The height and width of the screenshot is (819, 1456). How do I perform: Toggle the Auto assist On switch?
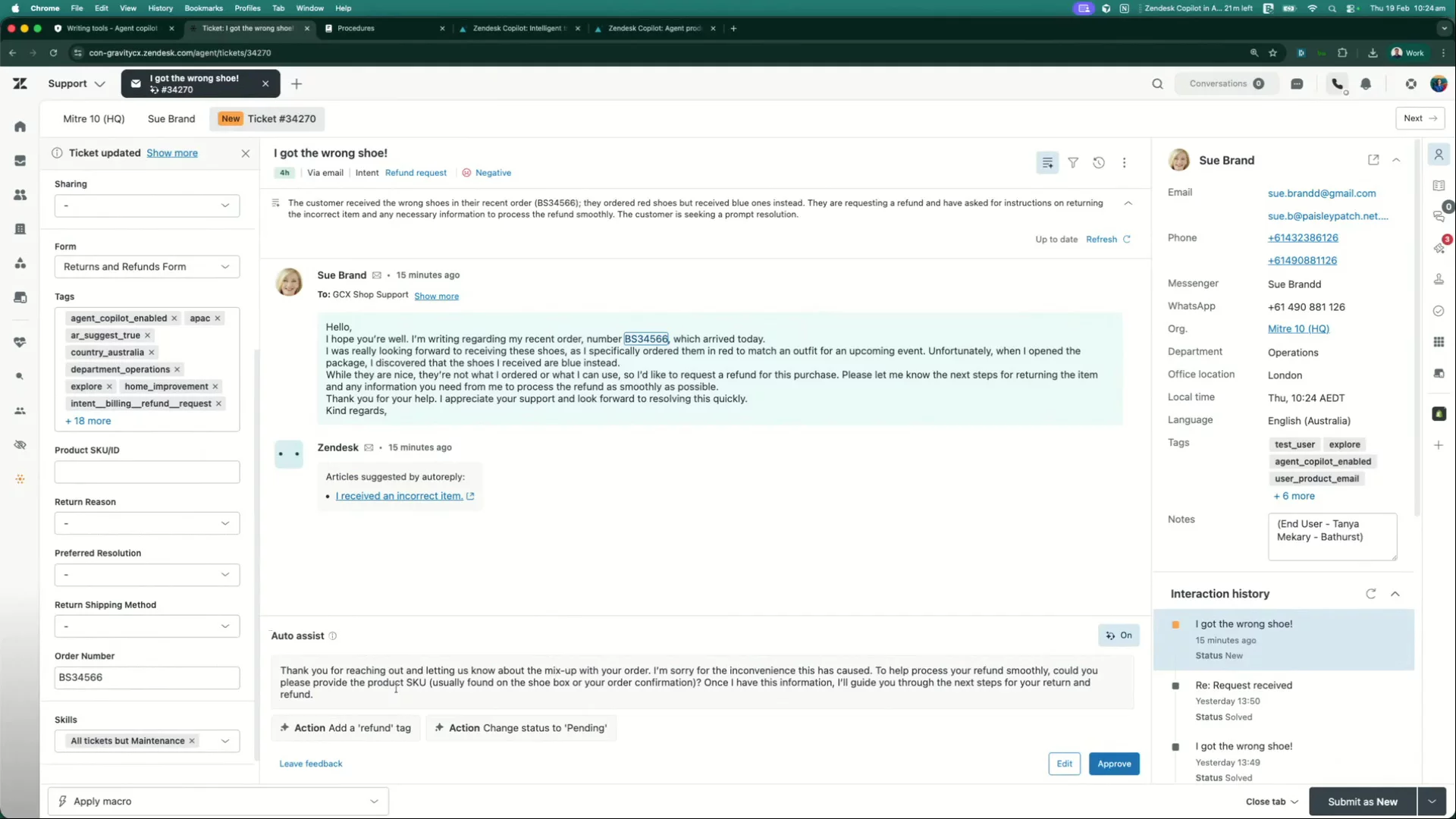1119,635
